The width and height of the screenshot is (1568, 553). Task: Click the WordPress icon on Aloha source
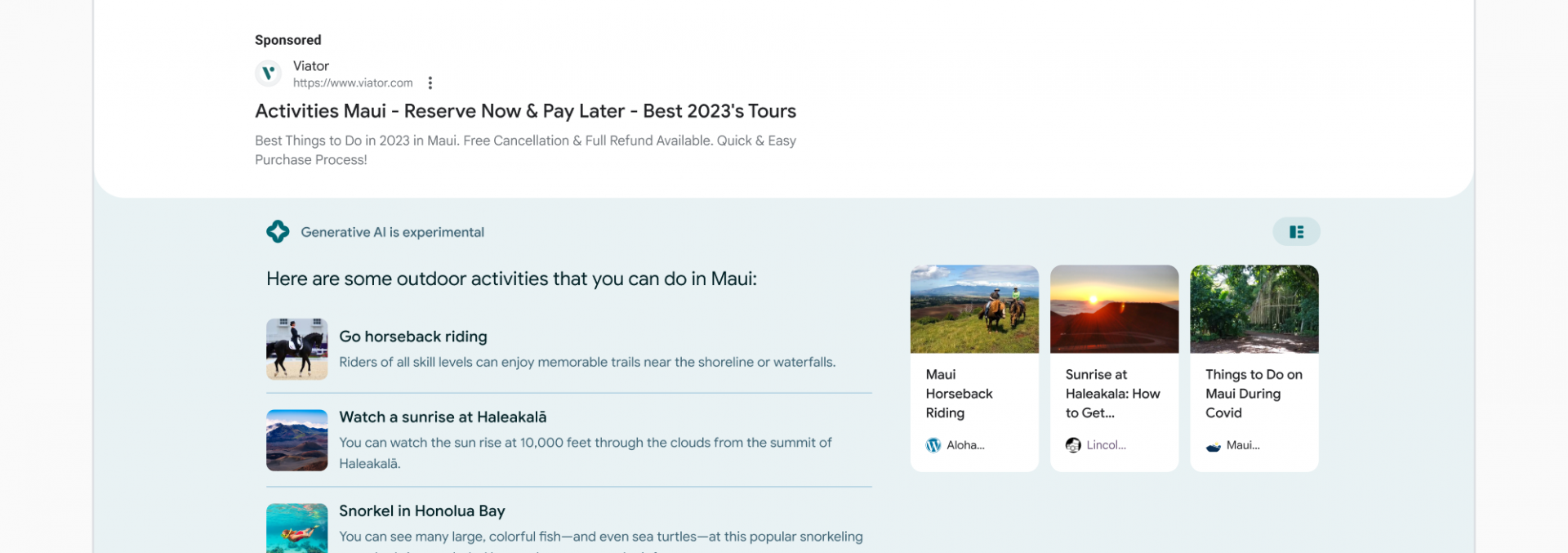933,445
